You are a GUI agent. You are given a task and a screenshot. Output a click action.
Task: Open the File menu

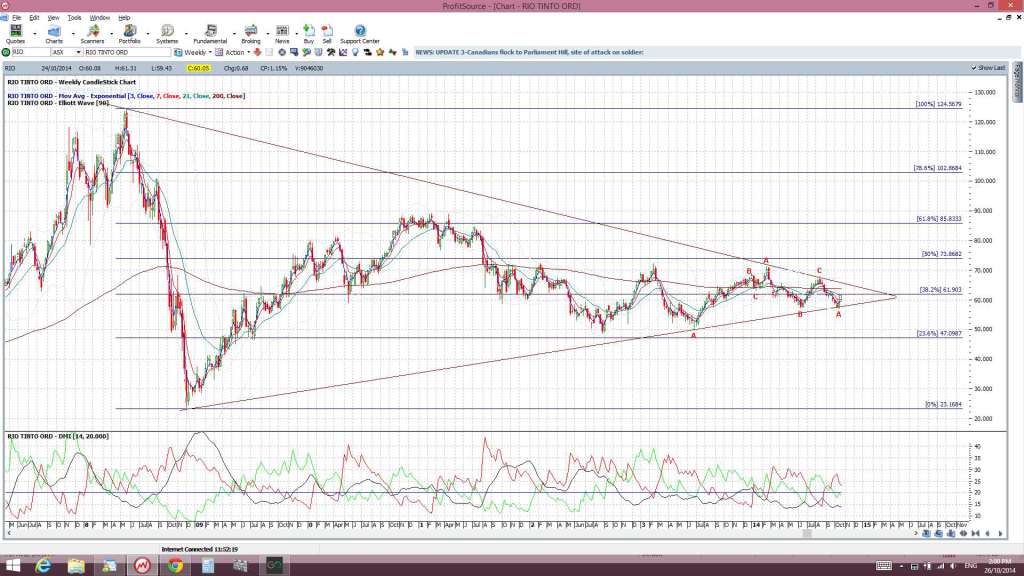[16, 18]
